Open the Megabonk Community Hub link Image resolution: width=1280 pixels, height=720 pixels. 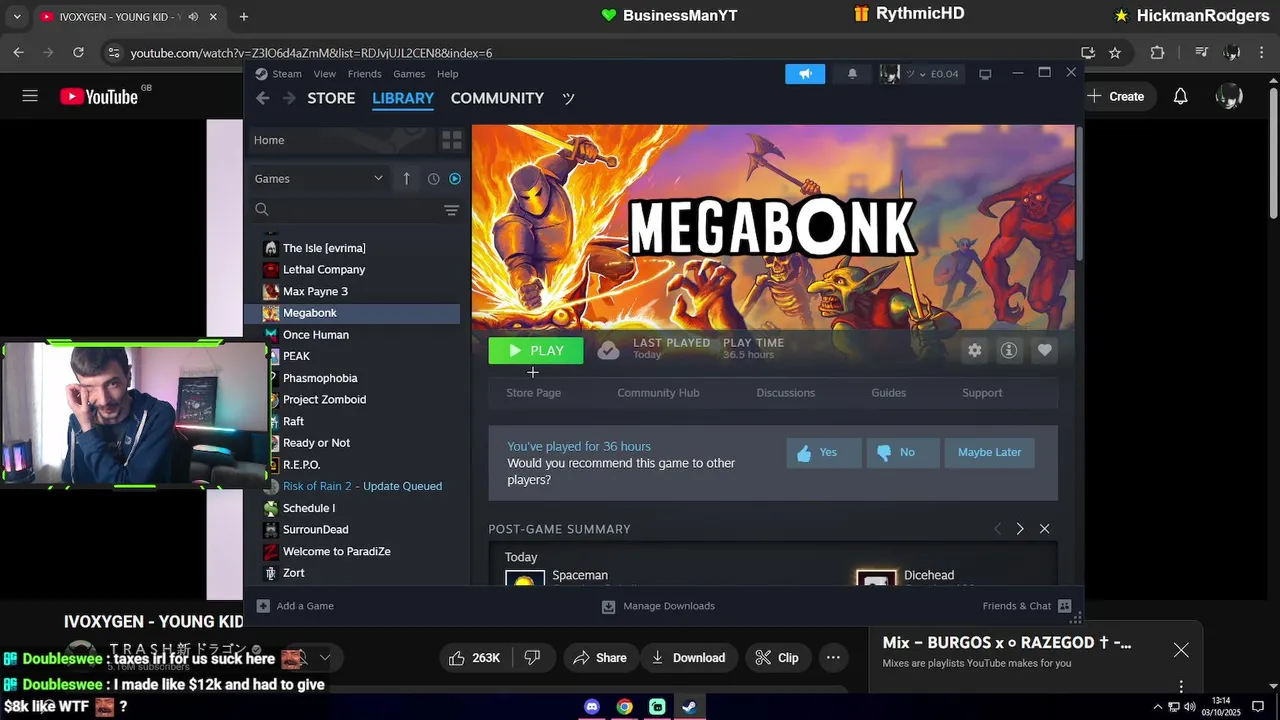[x=658, y=393]
